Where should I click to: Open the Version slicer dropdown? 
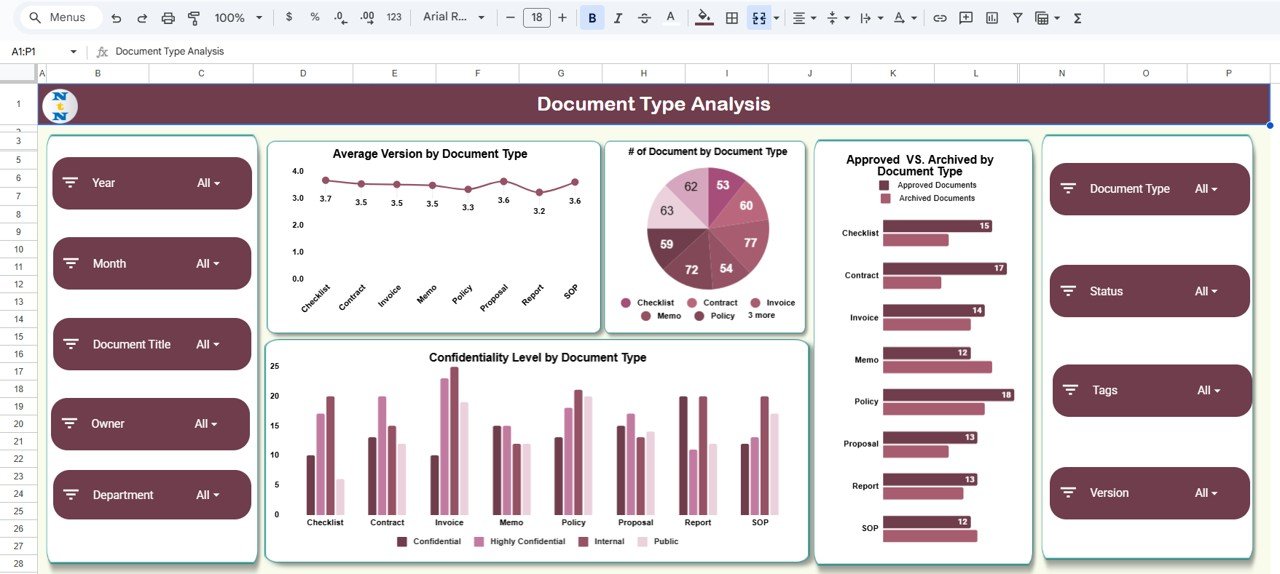pyautogui.click(x=1207, y=493)
